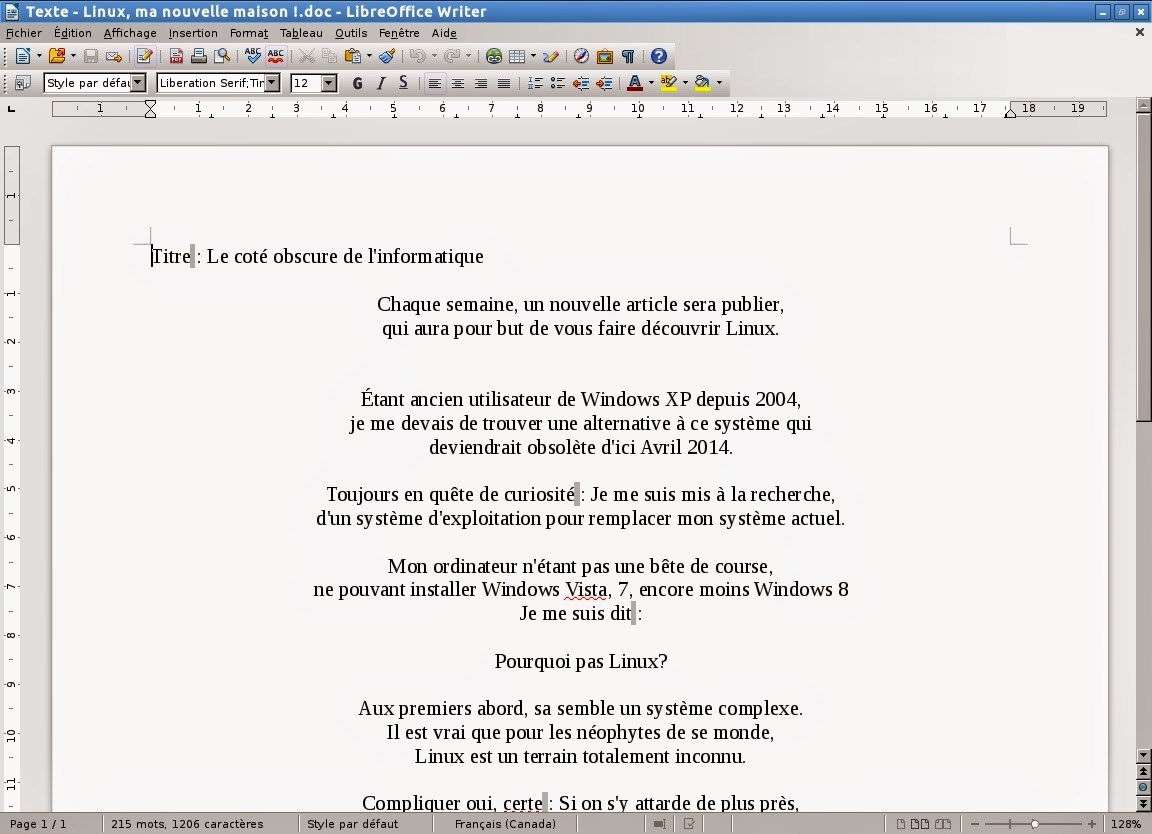
Task: Select the Clone Formatting paintbrush
Action: tap(386, 56)
